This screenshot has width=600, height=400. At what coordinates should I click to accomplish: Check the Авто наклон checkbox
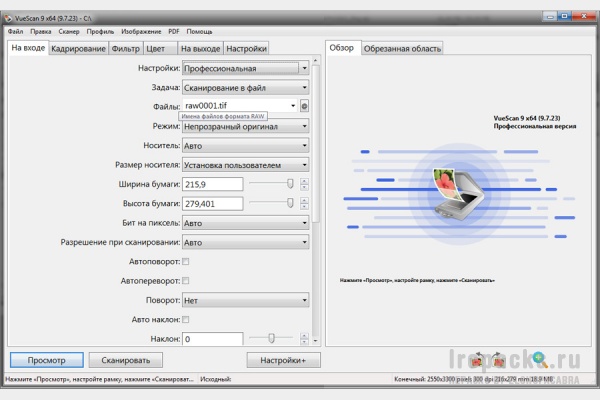(186, 319)
